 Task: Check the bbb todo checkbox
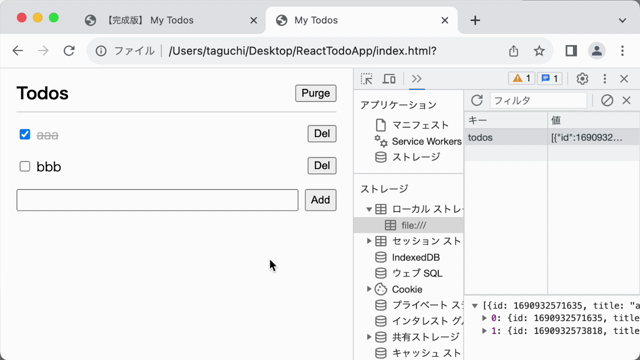coord(25,166)
